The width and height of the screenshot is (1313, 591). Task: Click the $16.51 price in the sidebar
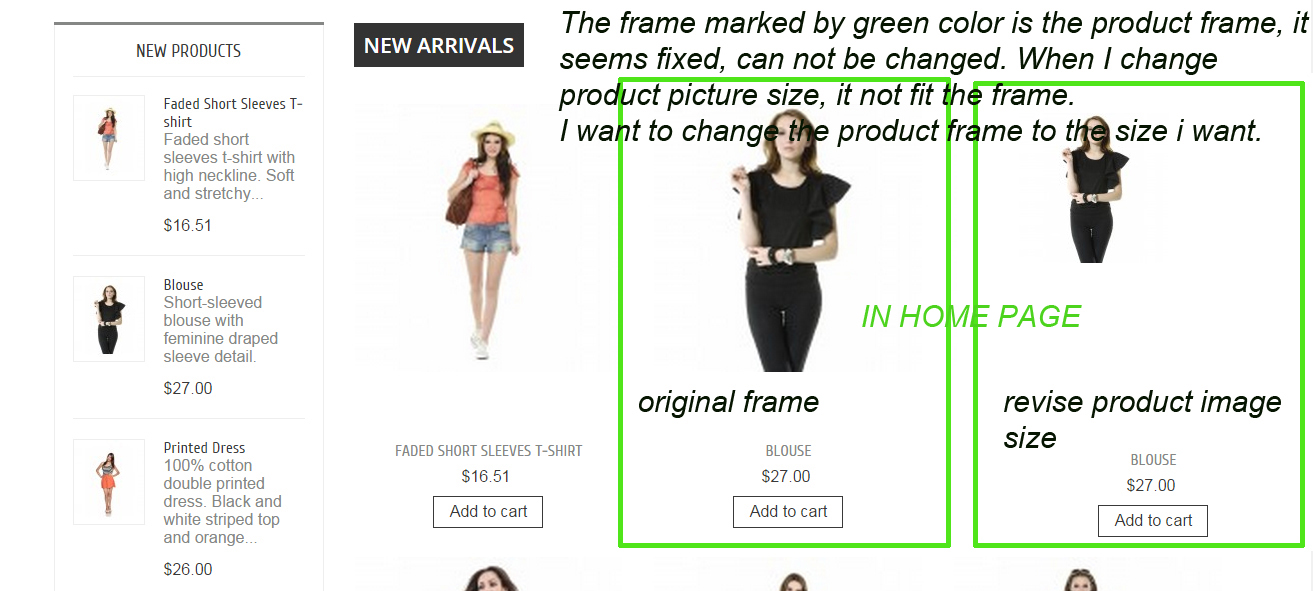coord(188,226)
